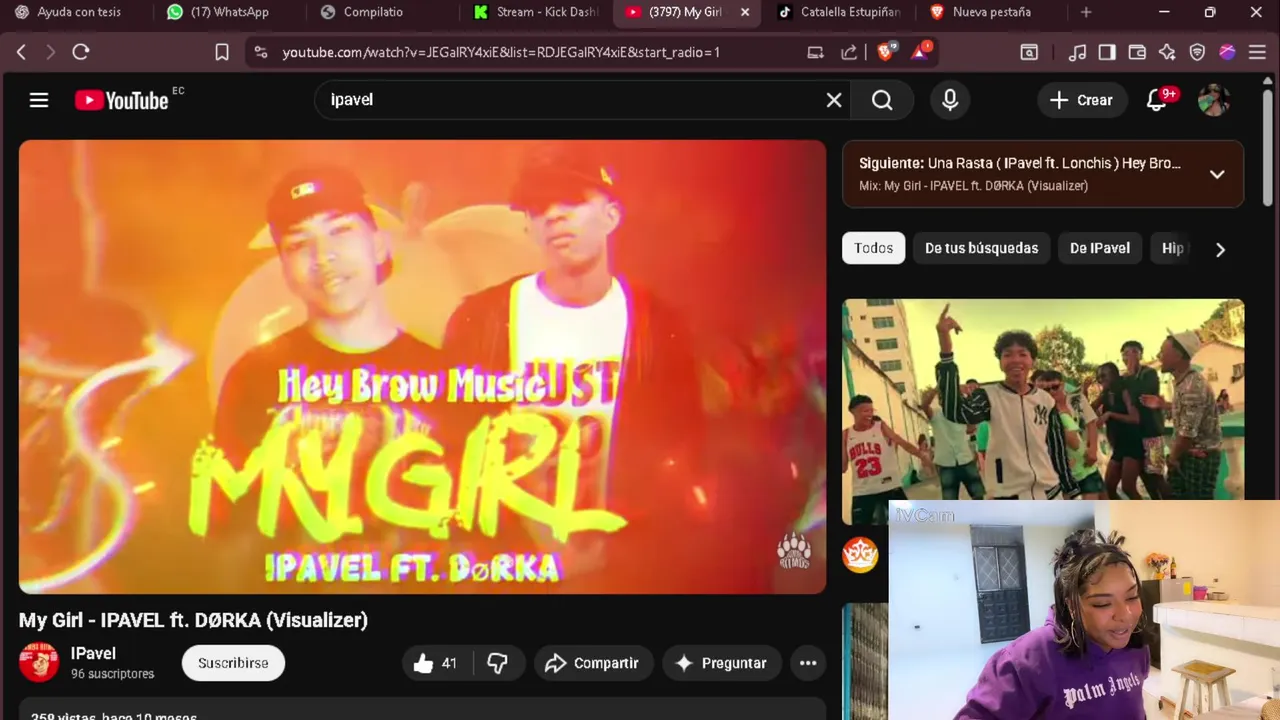
Task: Go forward in browser history
Action: coord(50,52)
